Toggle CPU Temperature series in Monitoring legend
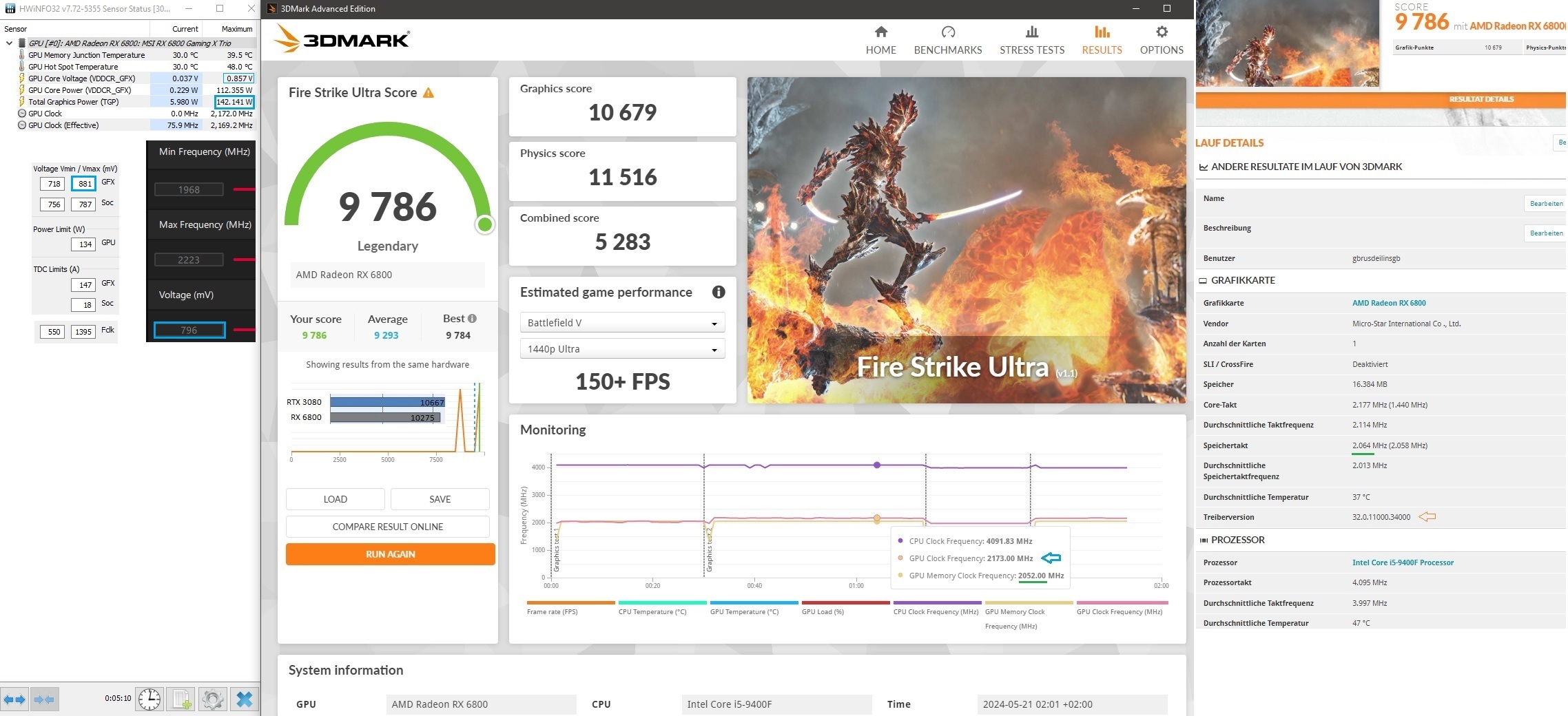Image resolution: width=1568 pixels, height=716 pixels. point(662,609)
